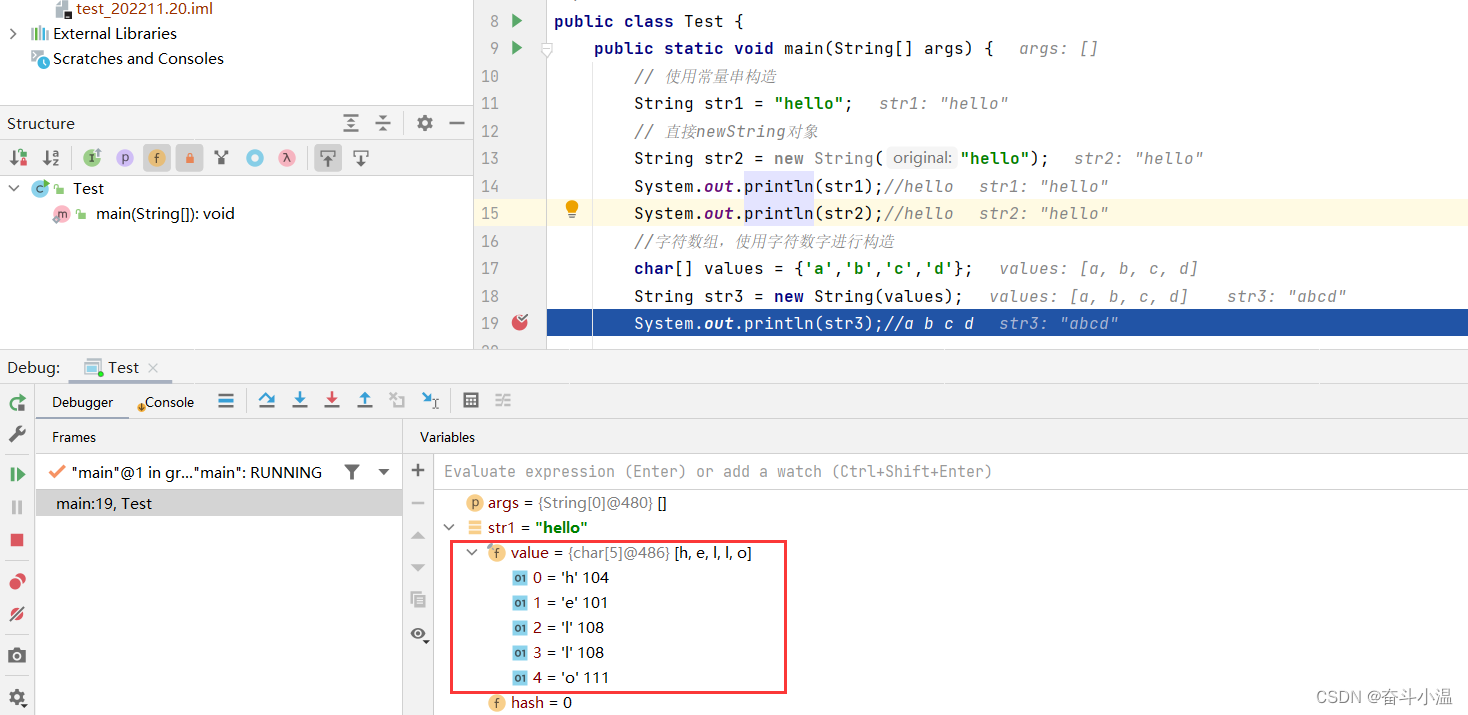Stop the debug session red square

pos(17,540)
